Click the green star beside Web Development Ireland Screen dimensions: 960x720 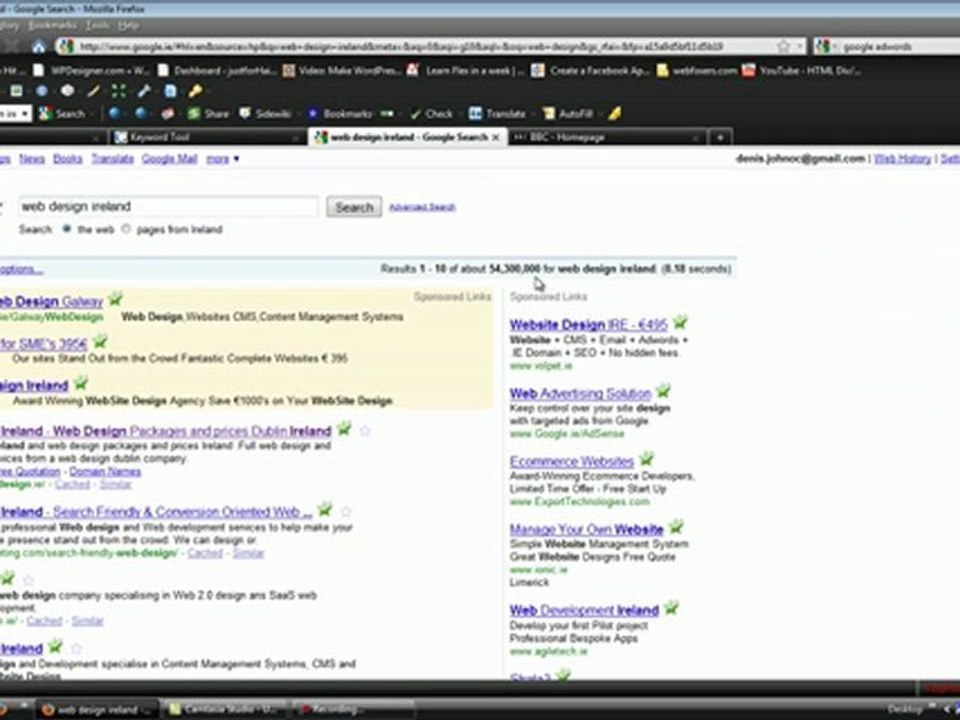pos(671,608)
